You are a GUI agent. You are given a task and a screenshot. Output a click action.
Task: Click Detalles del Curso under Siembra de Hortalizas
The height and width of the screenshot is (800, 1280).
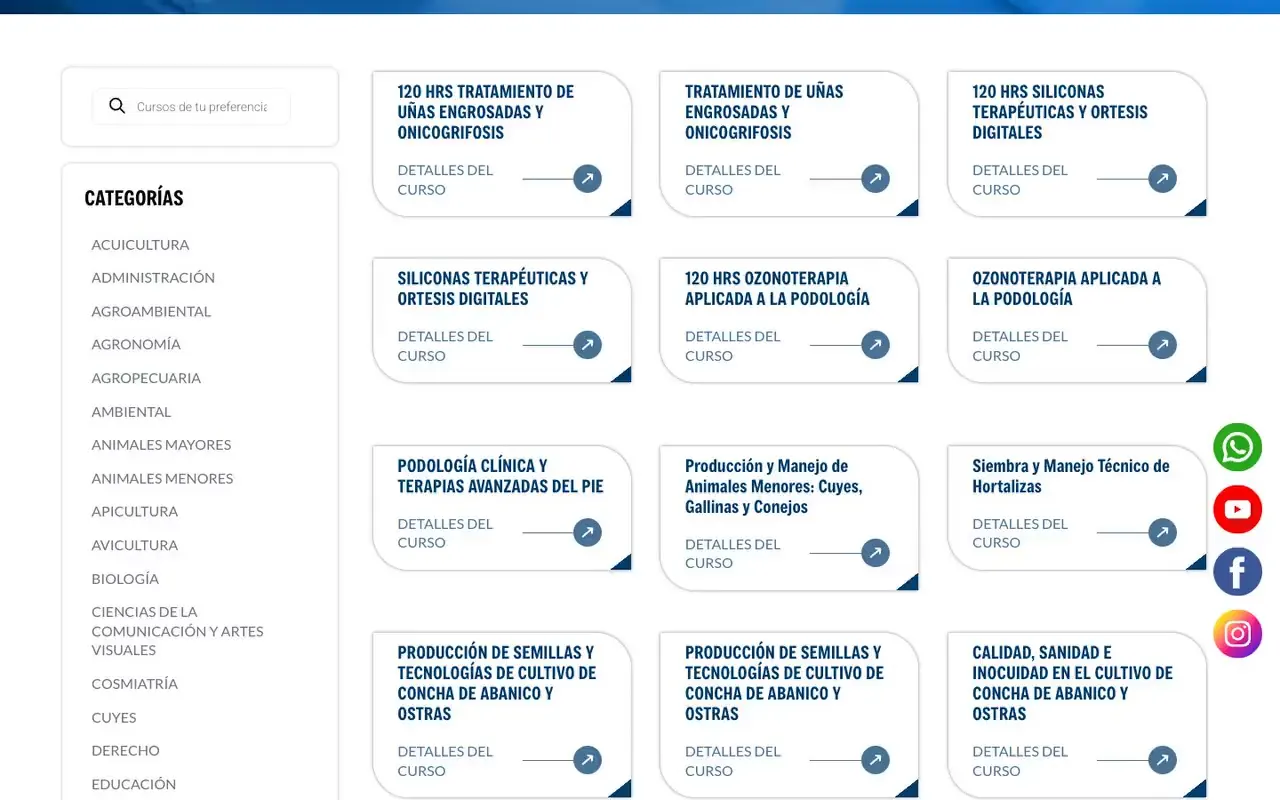click(x=1020, y=533)
